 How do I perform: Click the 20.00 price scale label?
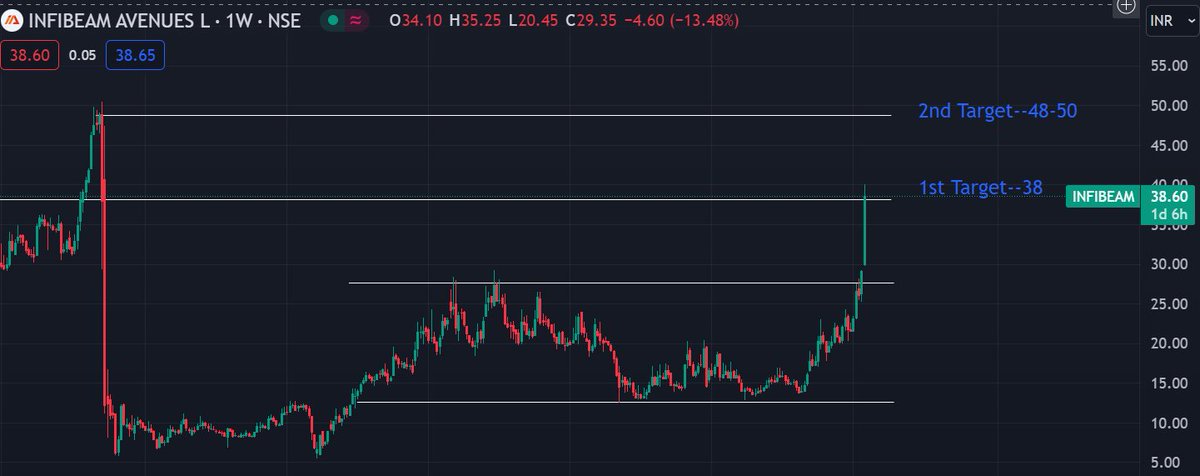tap(1171, 343)
